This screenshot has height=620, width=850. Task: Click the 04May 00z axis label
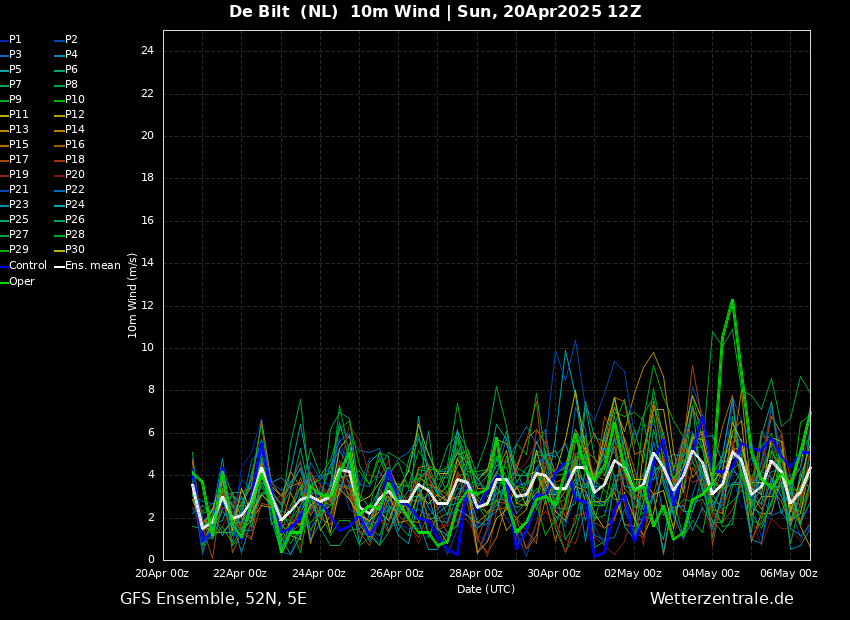point(711,573)
